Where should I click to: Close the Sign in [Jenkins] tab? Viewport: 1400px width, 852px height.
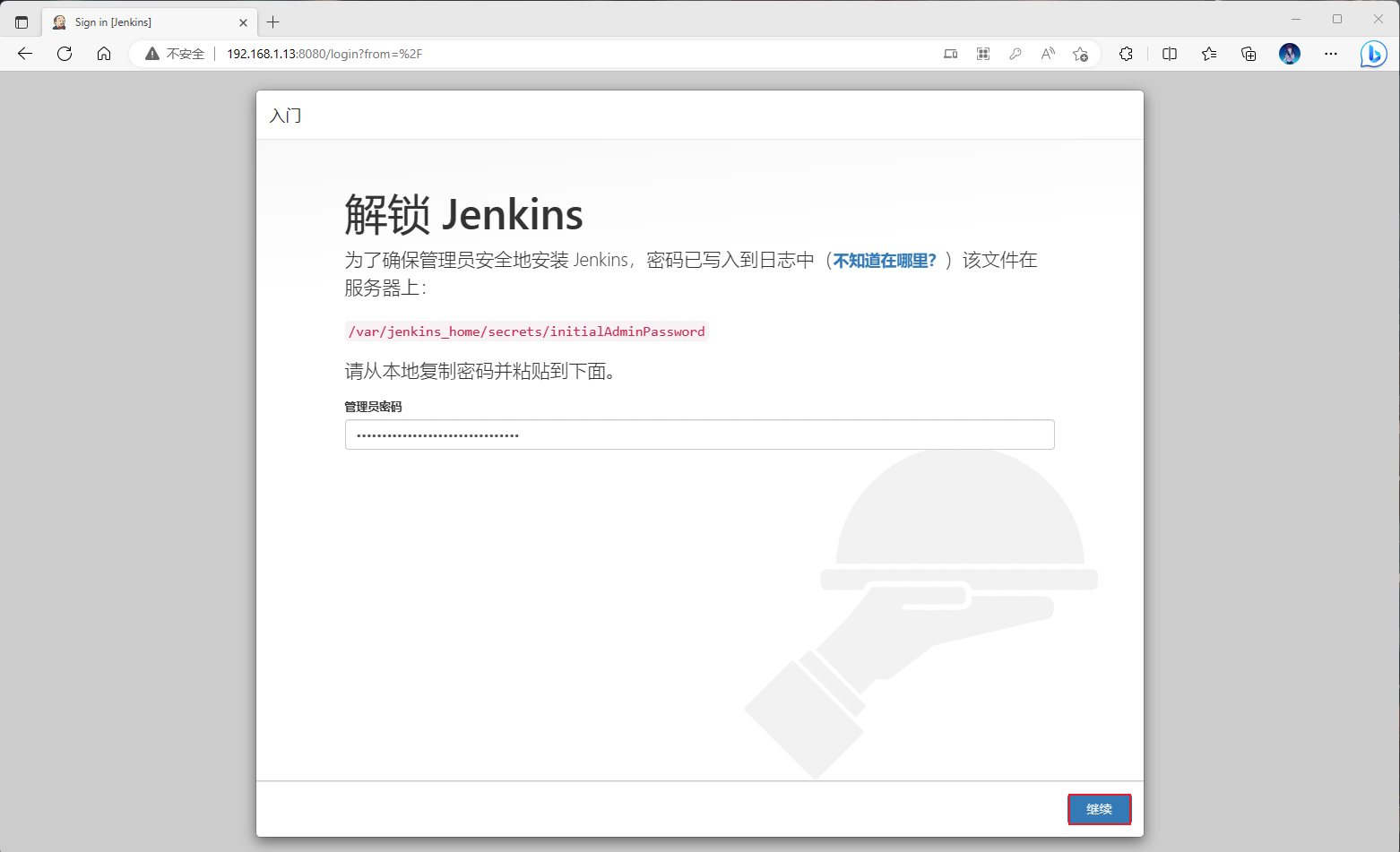243,22
